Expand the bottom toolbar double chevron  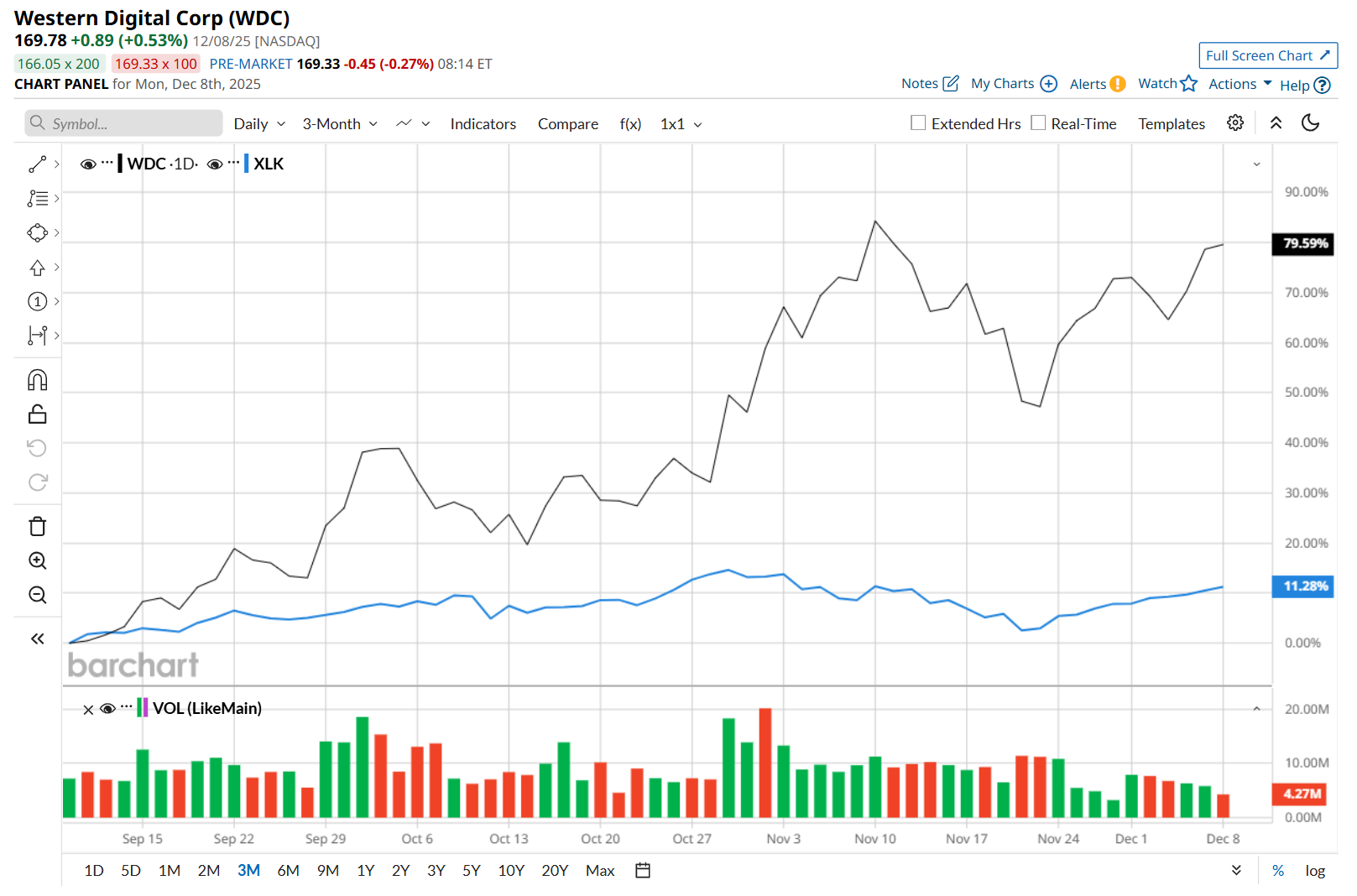click(x=1236, y=870)
